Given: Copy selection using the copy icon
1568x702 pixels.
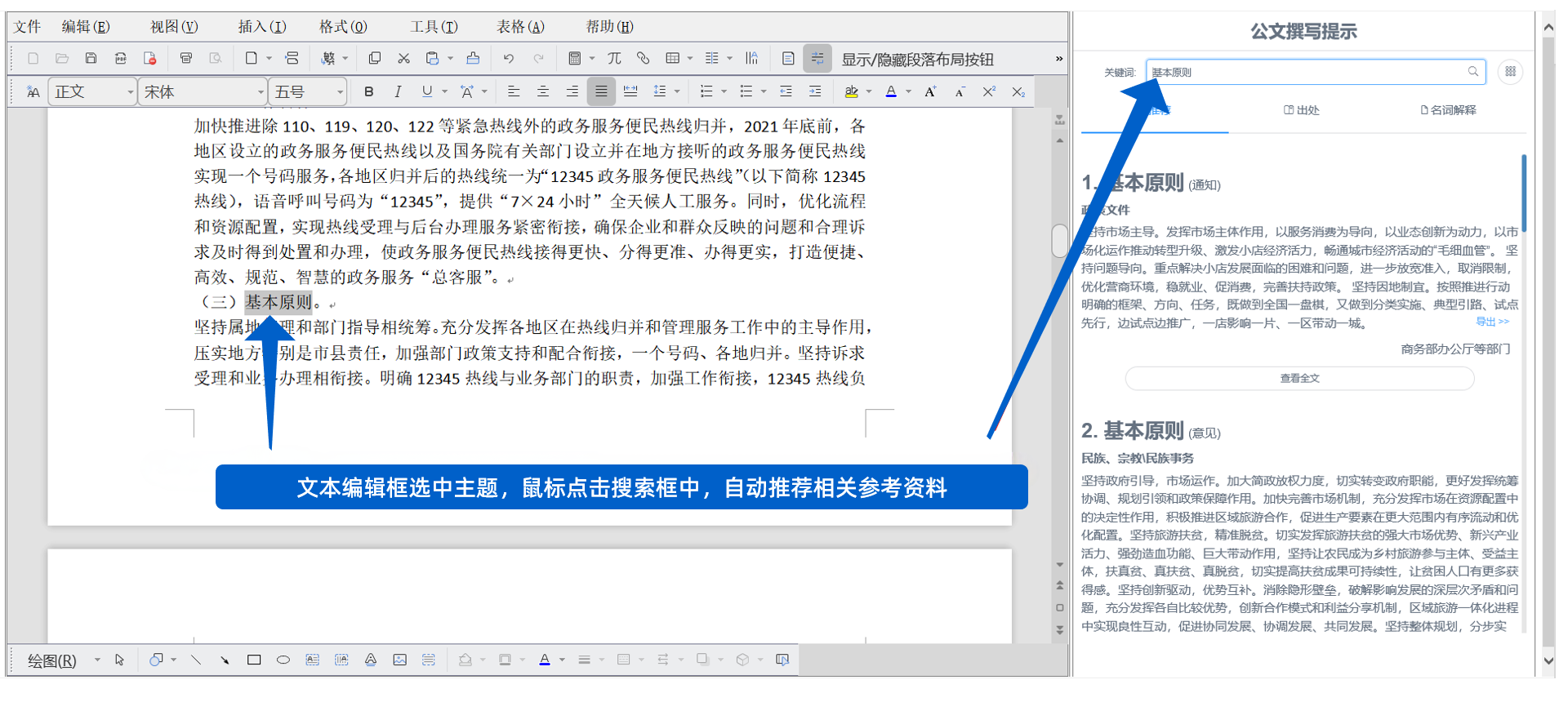Looking at the screenshot, I should click(375, 59).
